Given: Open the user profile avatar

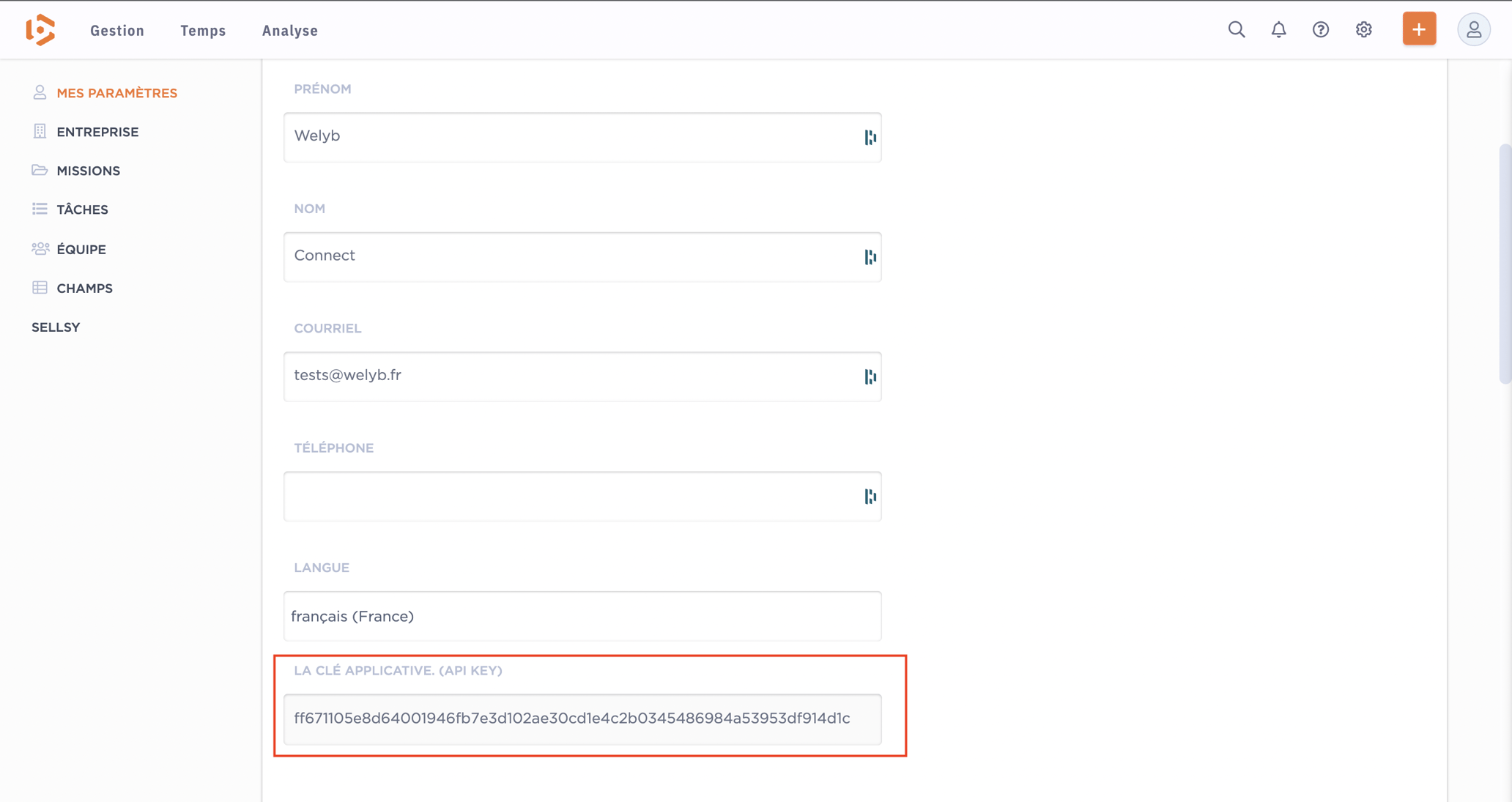Looking at the screenshot, I should coord(1473,30).
